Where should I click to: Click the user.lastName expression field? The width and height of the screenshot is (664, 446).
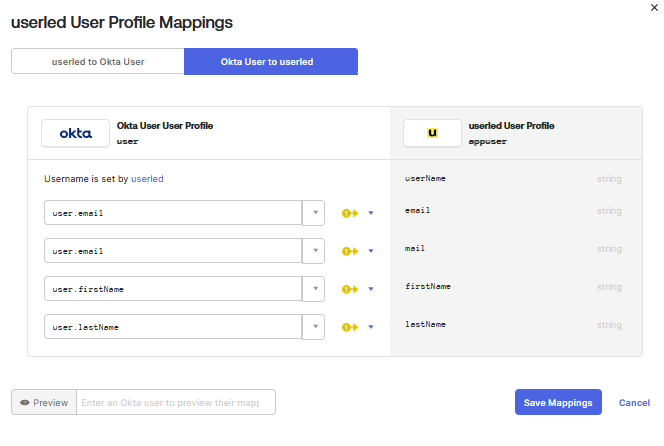(x=173, y=327)
